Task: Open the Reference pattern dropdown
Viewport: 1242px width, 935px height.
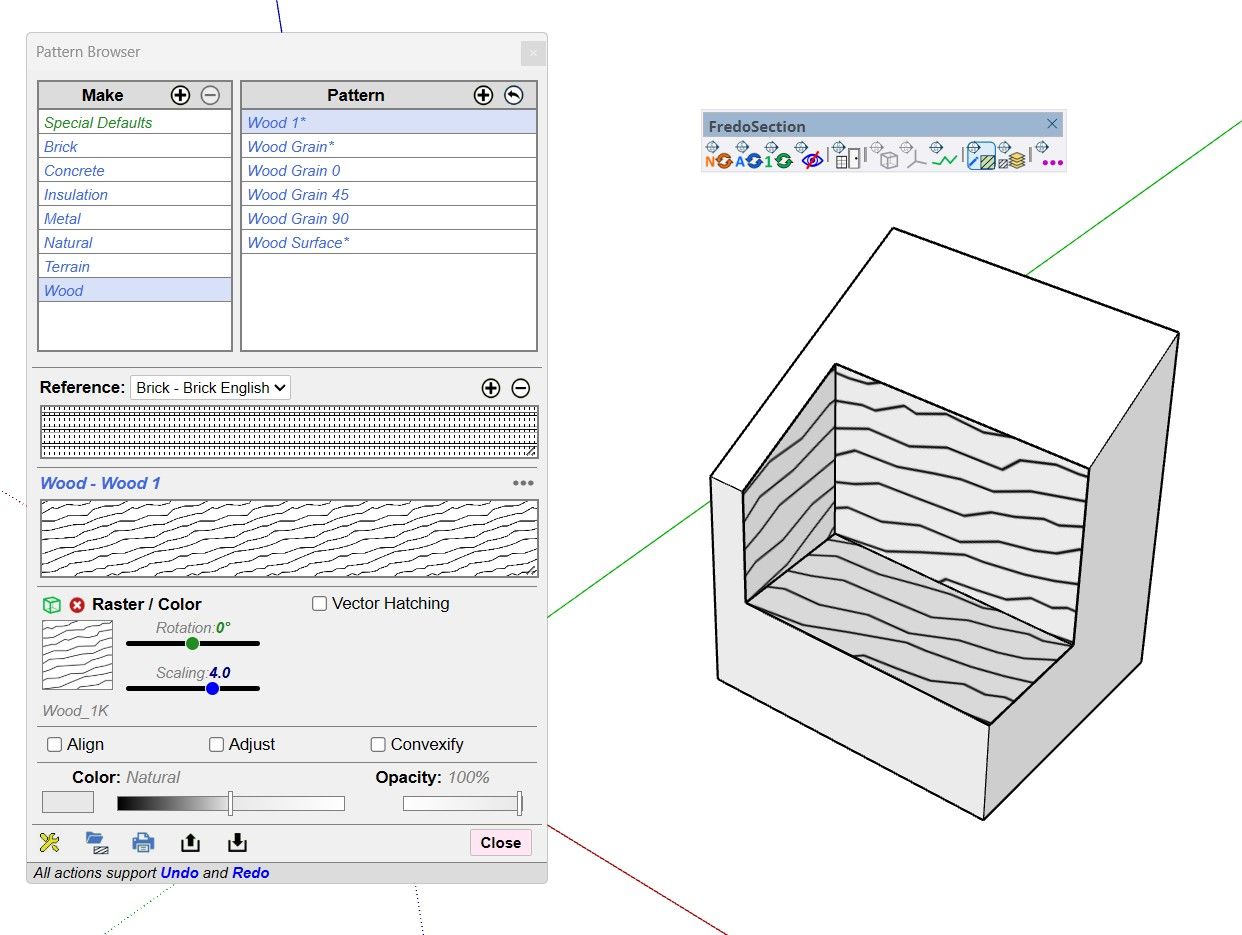Action: tap(210, 388)
